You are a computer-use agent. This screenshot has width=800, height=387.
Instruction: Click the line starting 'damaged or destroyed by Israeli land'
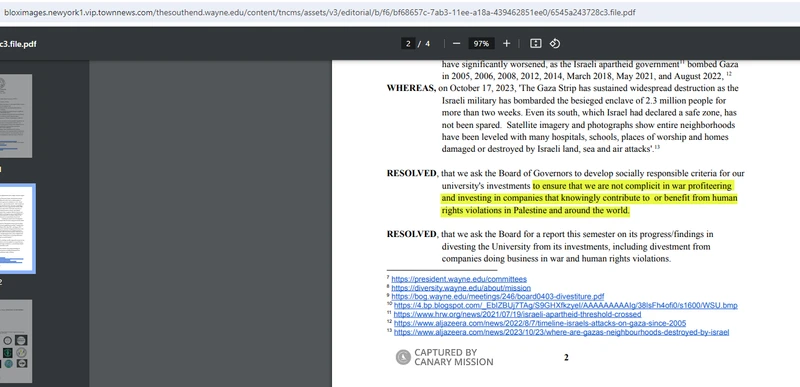tap(551, 149)
